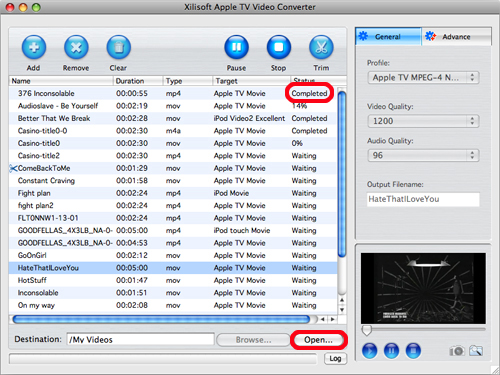Zoom the window with green button
Viewport: 500px width, 375px height.
pos(36,7)
